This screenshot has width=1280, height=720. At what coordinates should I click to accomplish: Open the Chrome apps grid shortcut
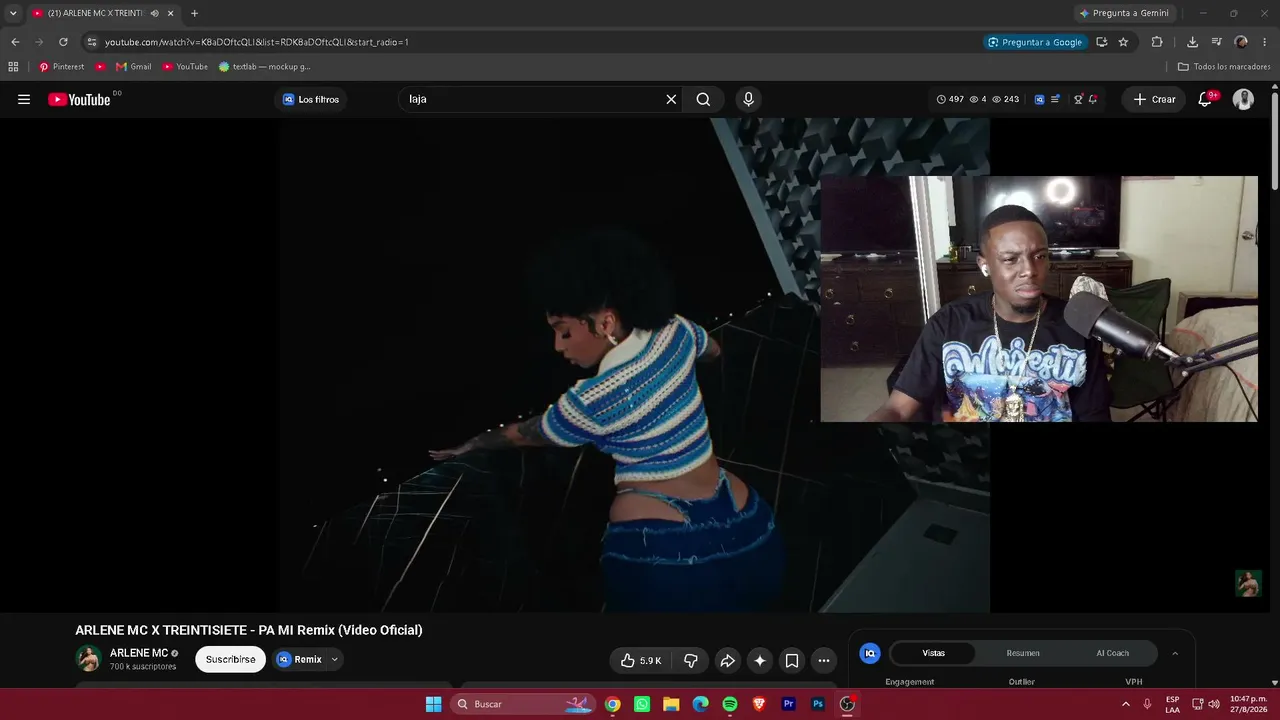click(13, 67)
